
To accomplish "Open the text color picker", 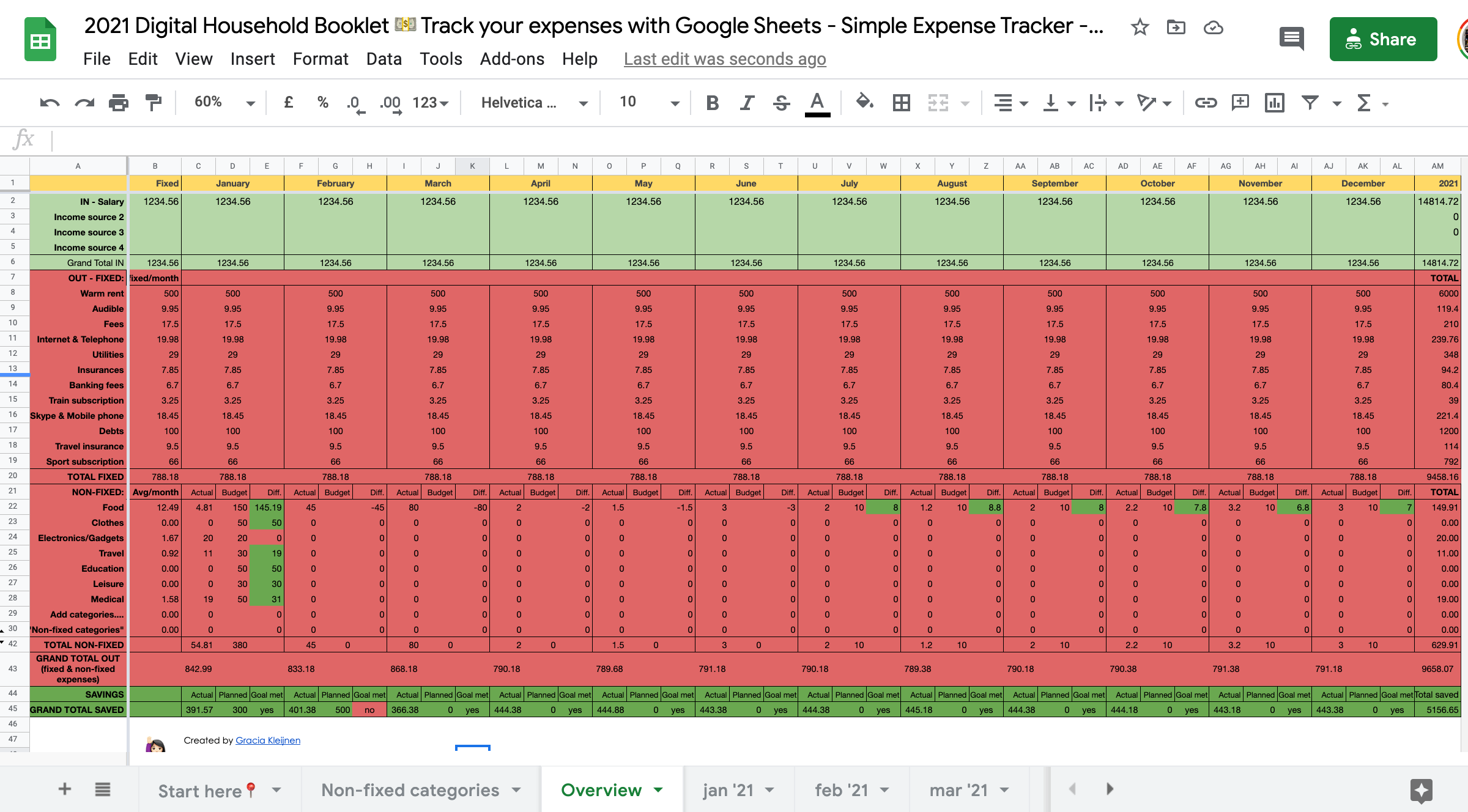I will click(817, 102).
